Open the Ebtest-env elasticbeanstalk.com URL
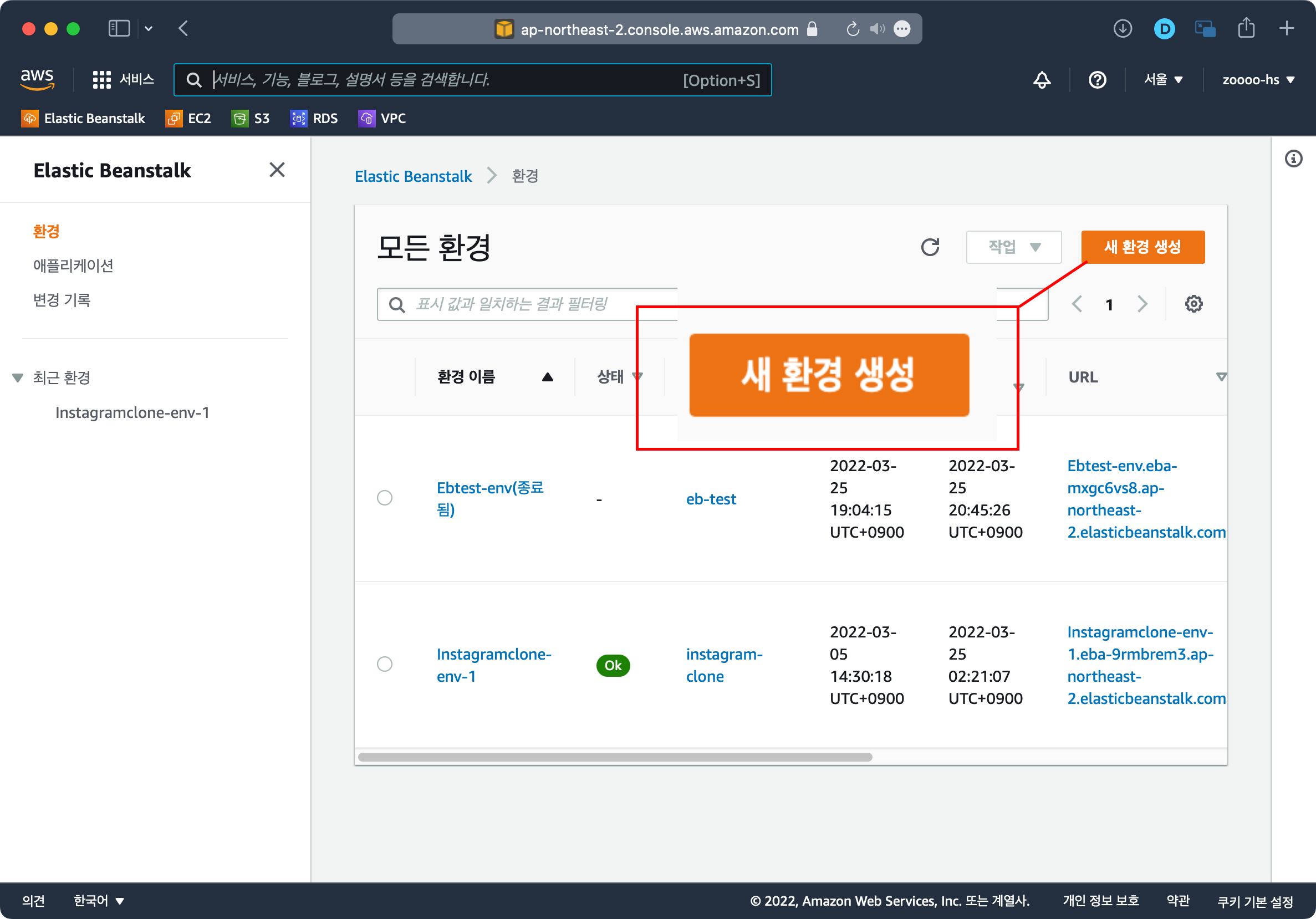This screenshot has height=919, width=1316. (1146, 498)
